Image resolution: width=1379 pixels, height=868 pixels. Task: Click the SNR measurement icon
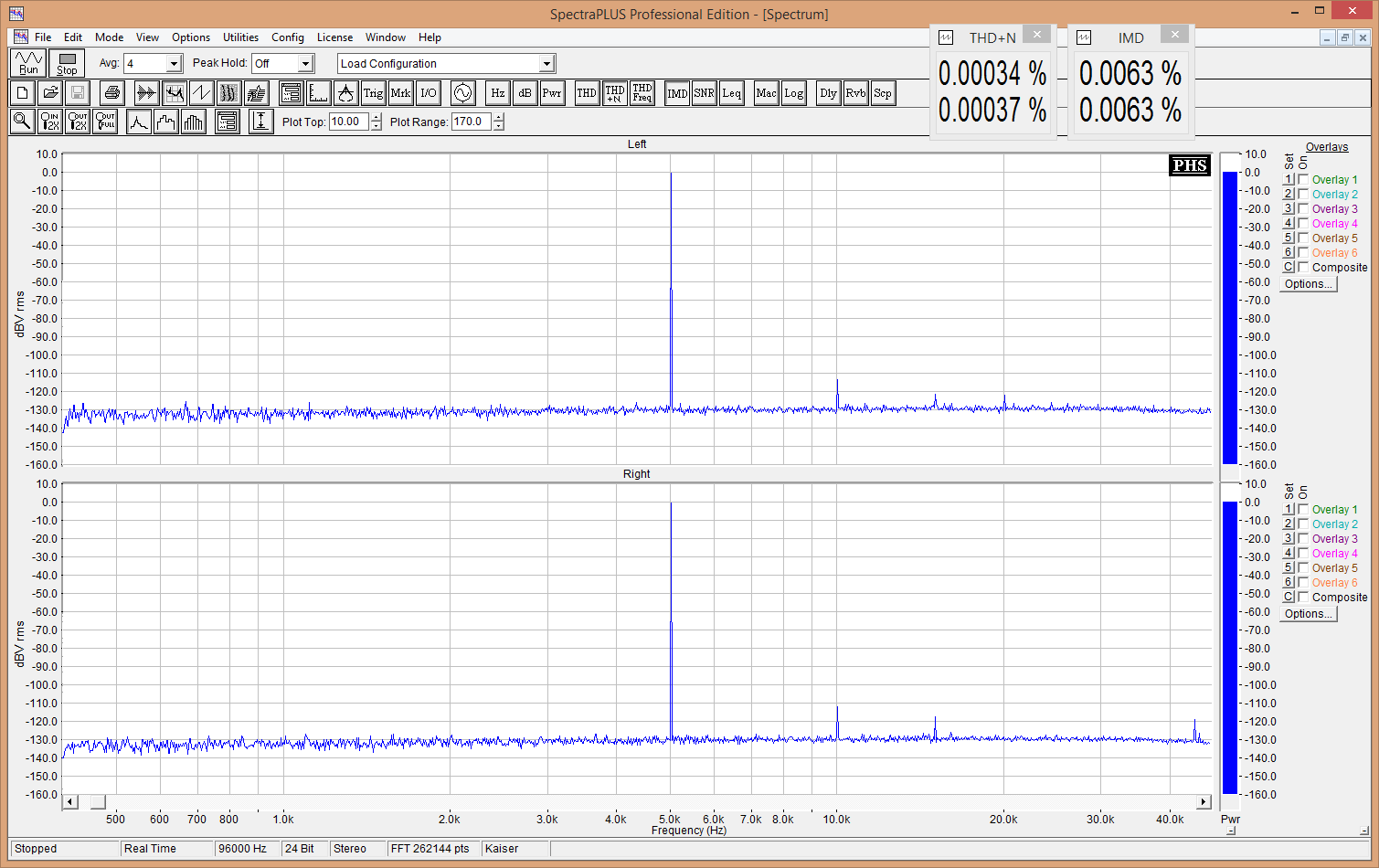click(704, 93)
